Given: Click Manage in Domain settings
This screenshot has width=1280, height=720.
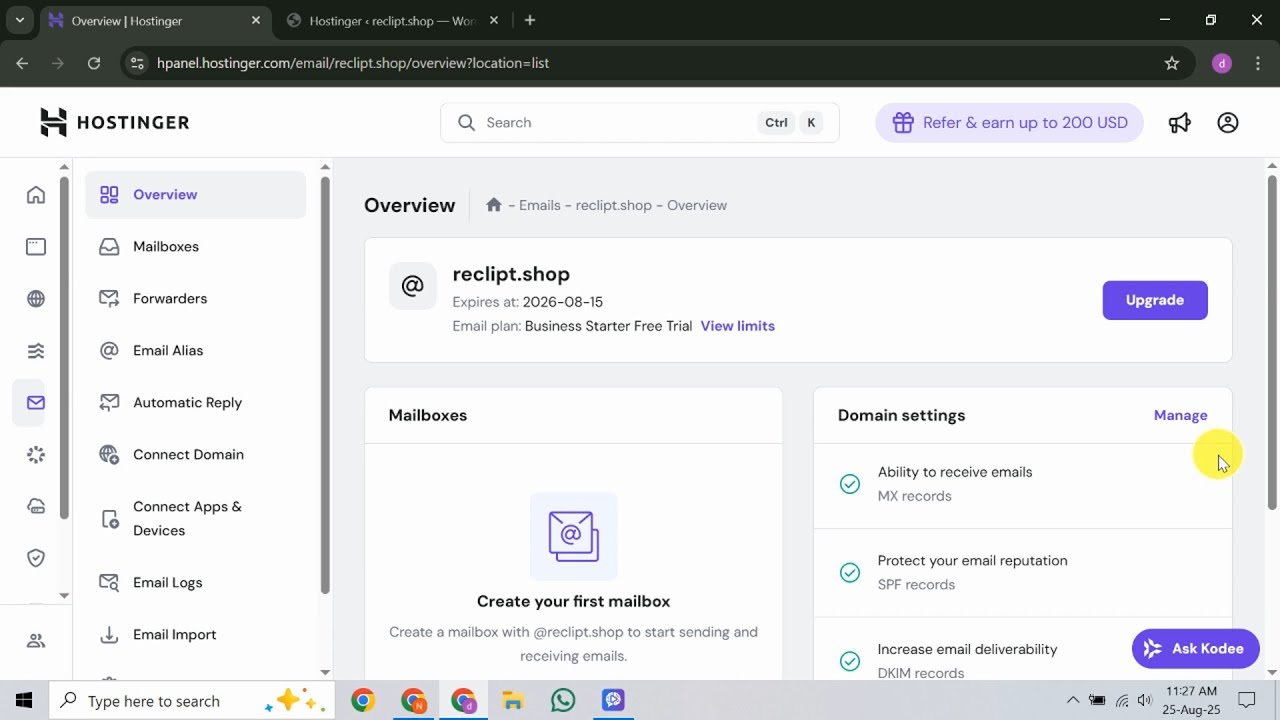Looking at the screenshot, I should pos(1181,415).
